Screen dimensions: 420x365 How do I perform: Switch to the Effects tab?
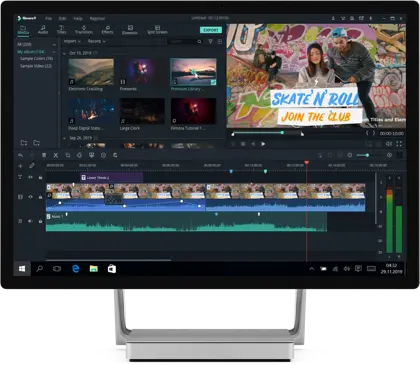[x=107, y=30]
